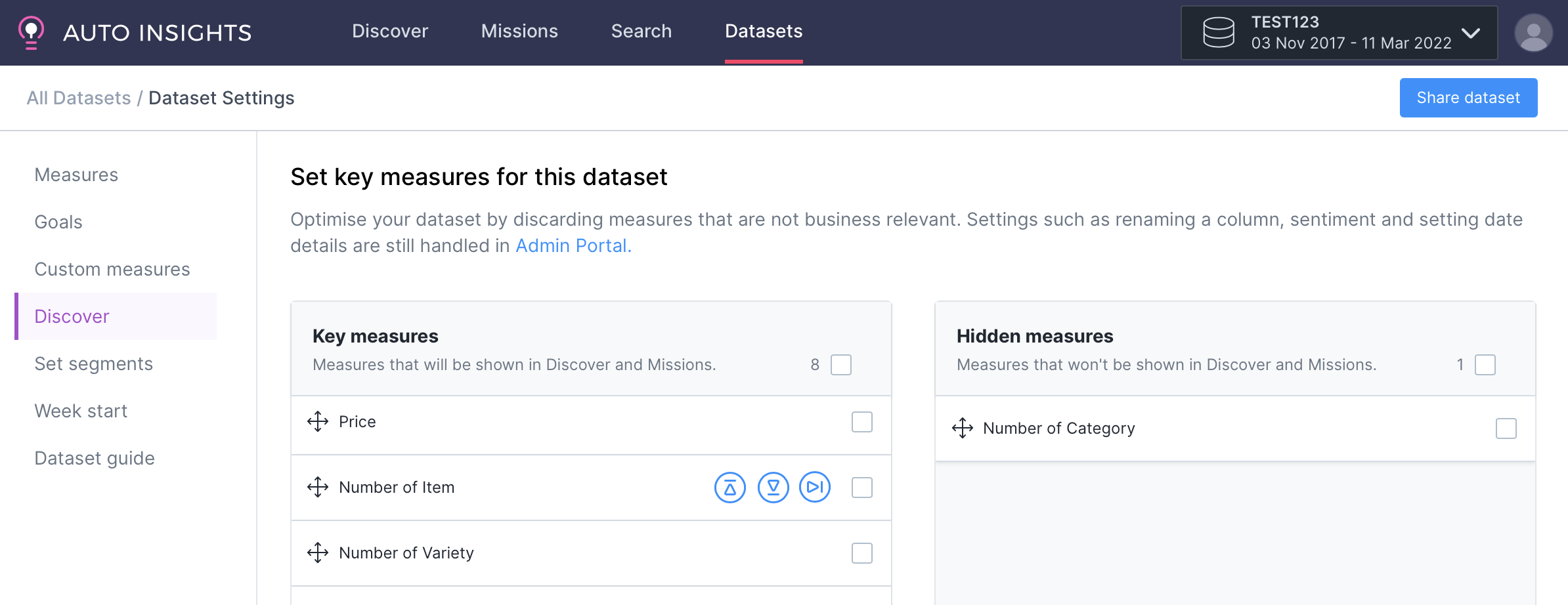Image resolution: width=1568 pixels, height=605 pixels.
Task: Expand the TEST123 dataset dropdown chevron
Action: pyautogui.click(x=1471, y=33)
